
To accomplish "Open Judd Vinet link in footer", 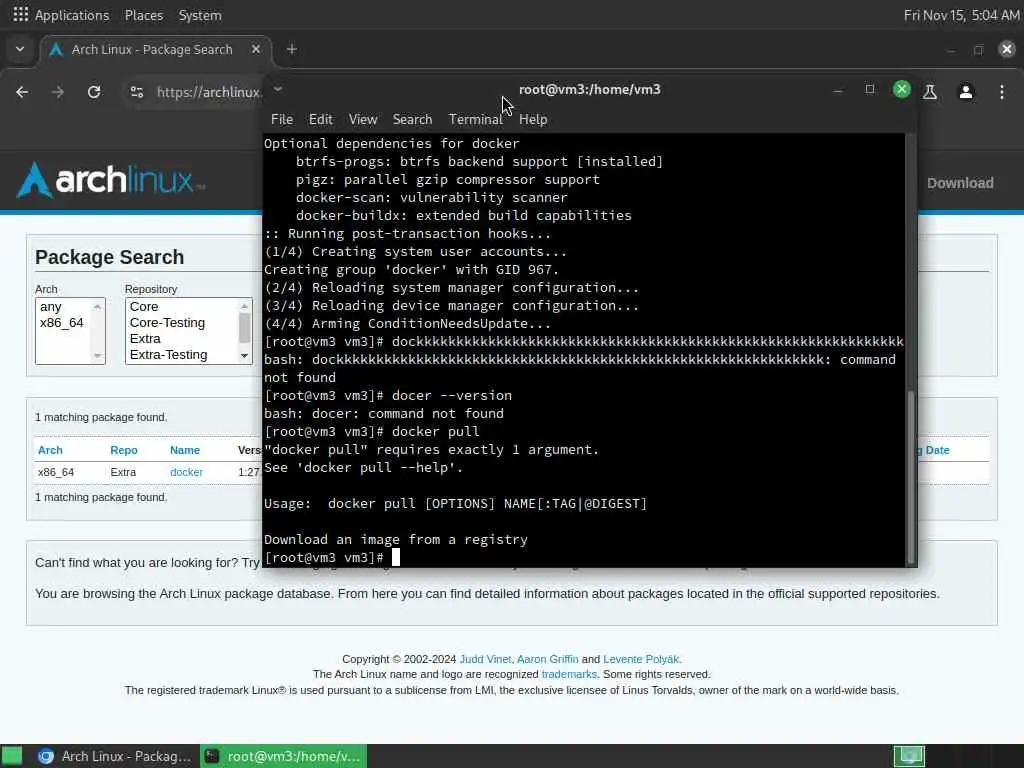I will pyautogui.click(x=485, y=659).
